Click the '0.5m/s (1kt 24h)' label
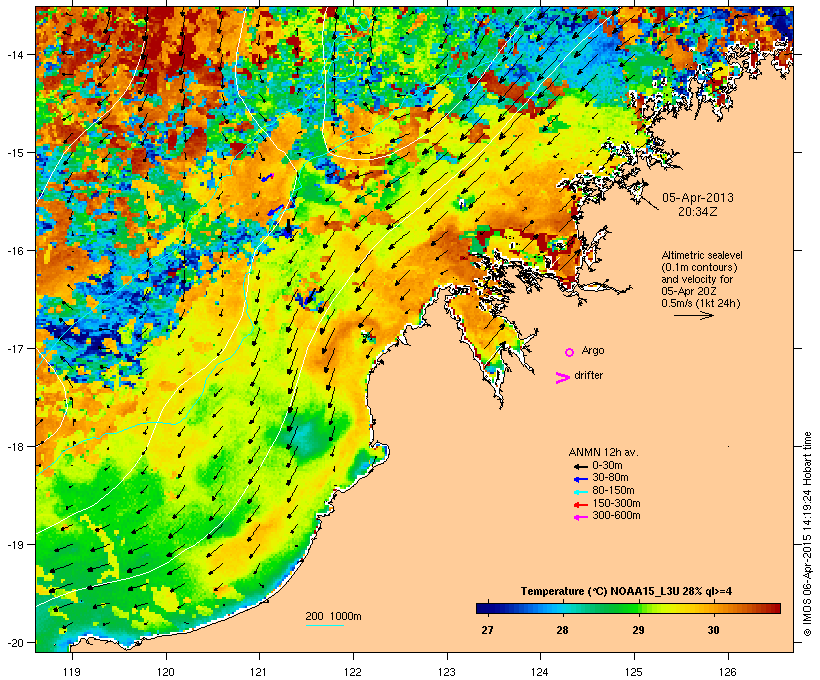The height and width of the screenshot is (680, 820). [x=701, y=303]
